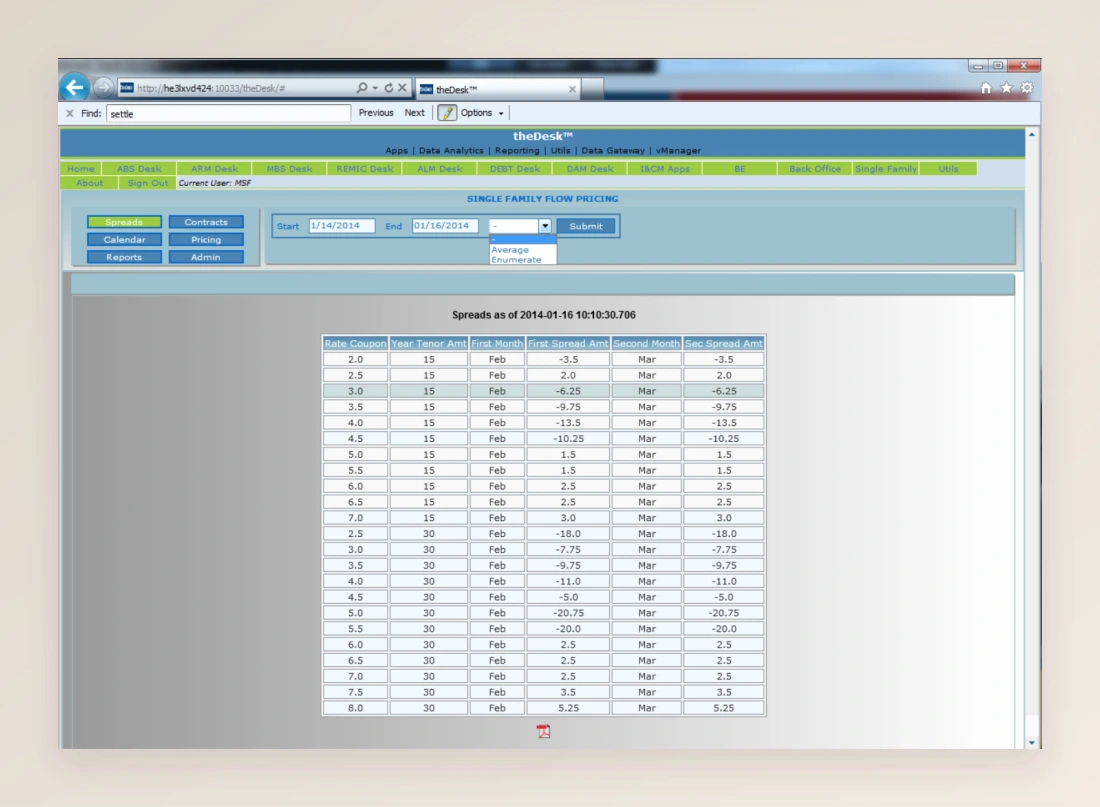
Task: Open the REMIC Desk tab
Action: pos(364,168)
